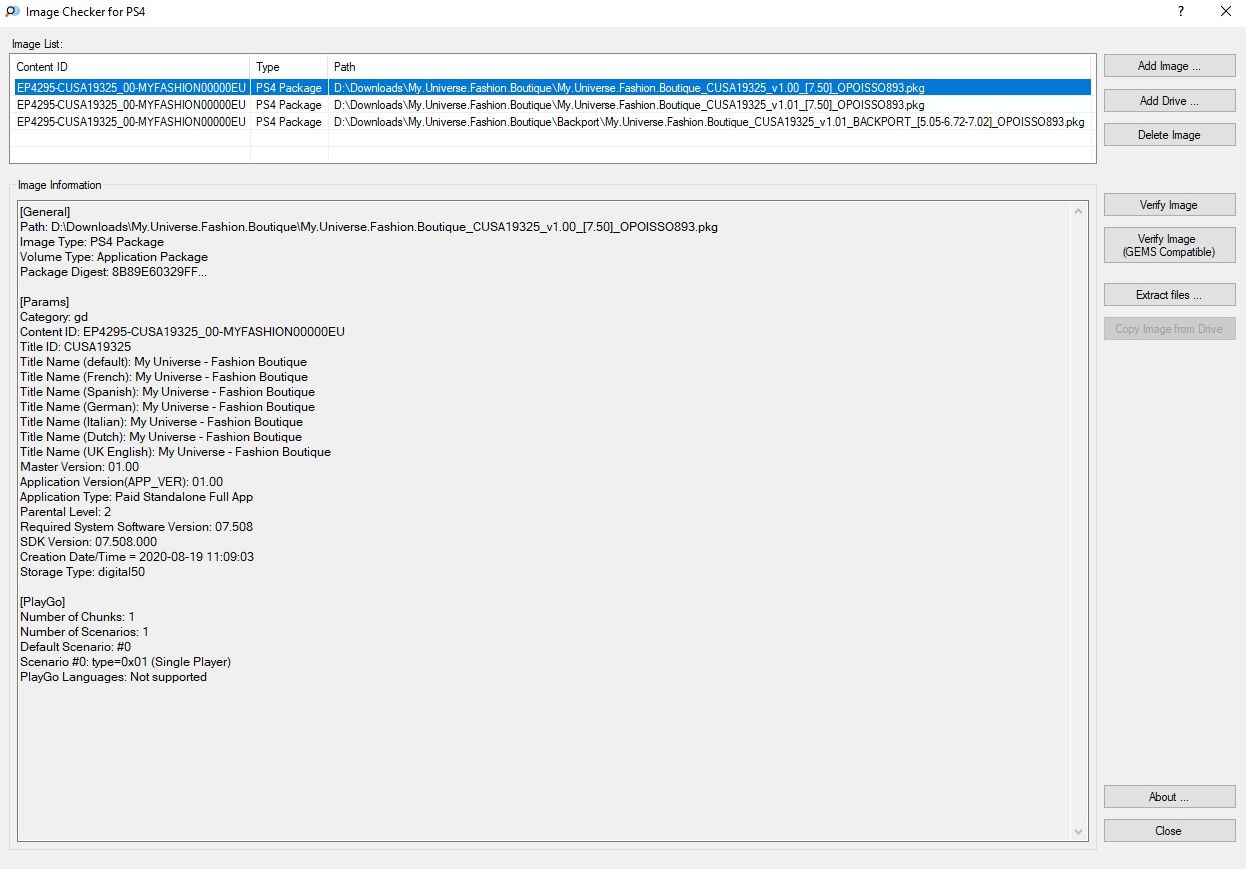1246x869 pixels.
Task: Click the Add Image ... button
Action: click(1169, 66)
